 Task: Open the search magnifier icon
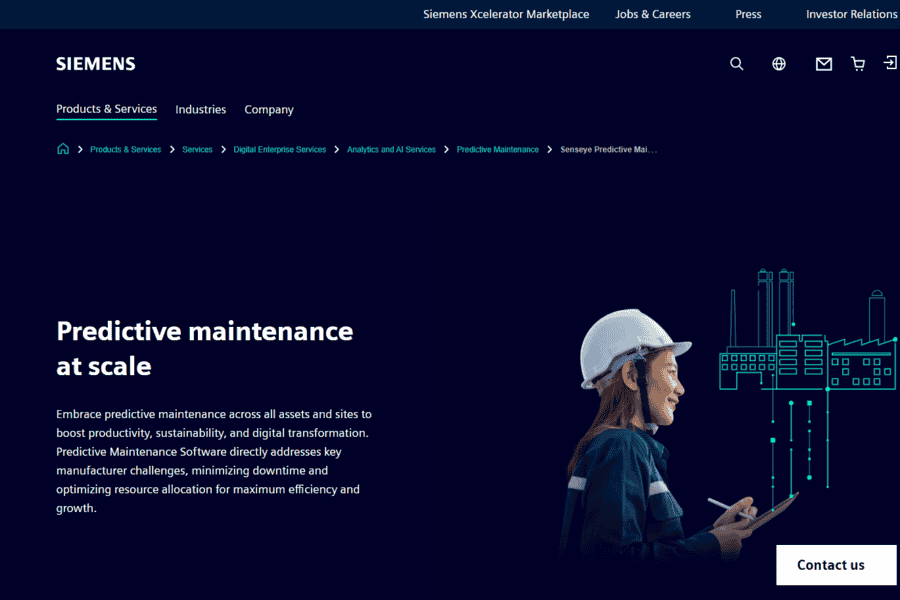coord(736,64)
